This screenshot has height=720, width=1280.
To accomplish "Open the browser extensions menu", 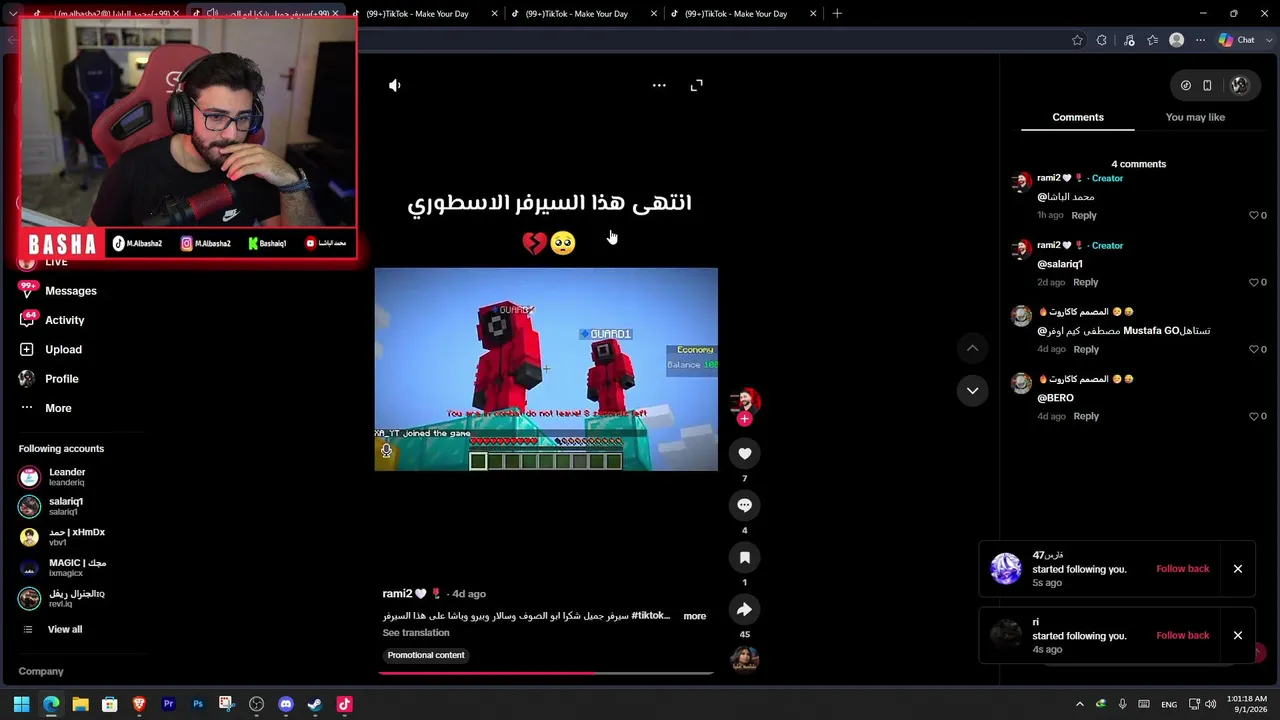I will (1102, 40).
